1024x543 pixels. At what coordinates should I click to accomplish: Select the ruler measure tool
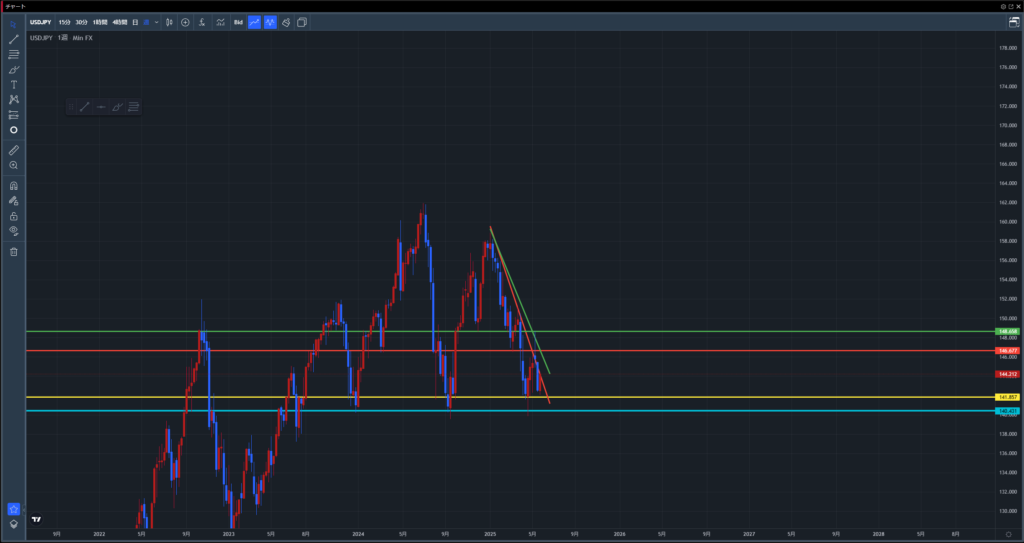[x=13, y=150]
